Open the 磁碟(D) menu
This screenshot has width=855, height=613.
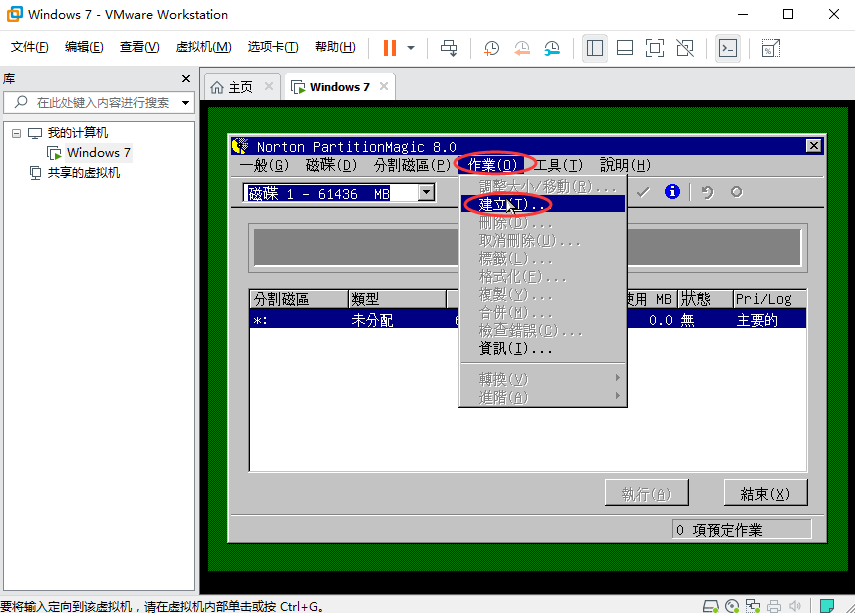pyautogui.click(x=332, y=165)
